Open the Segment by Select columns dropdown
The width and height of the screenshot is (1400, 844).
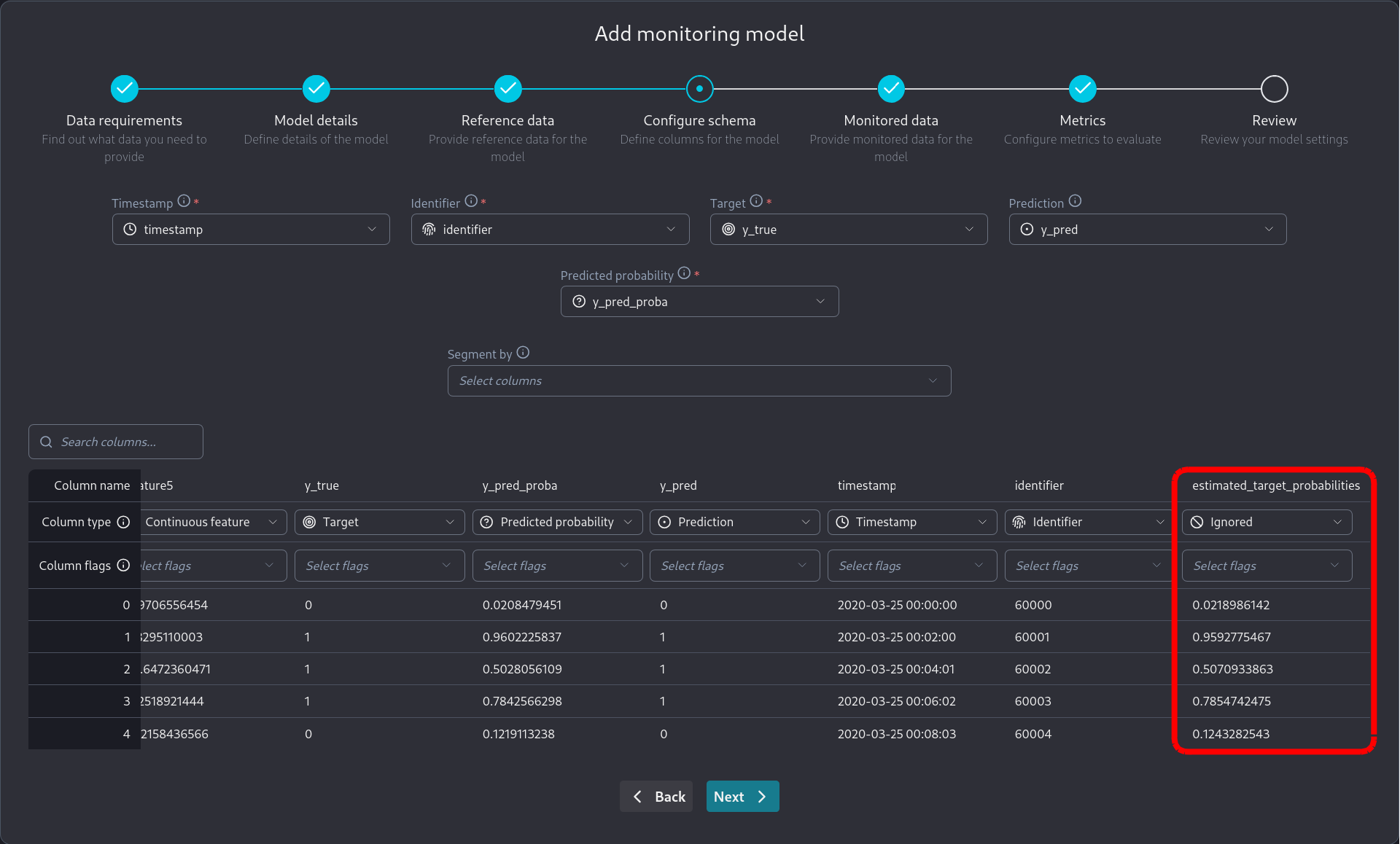[x=699, y=381]
